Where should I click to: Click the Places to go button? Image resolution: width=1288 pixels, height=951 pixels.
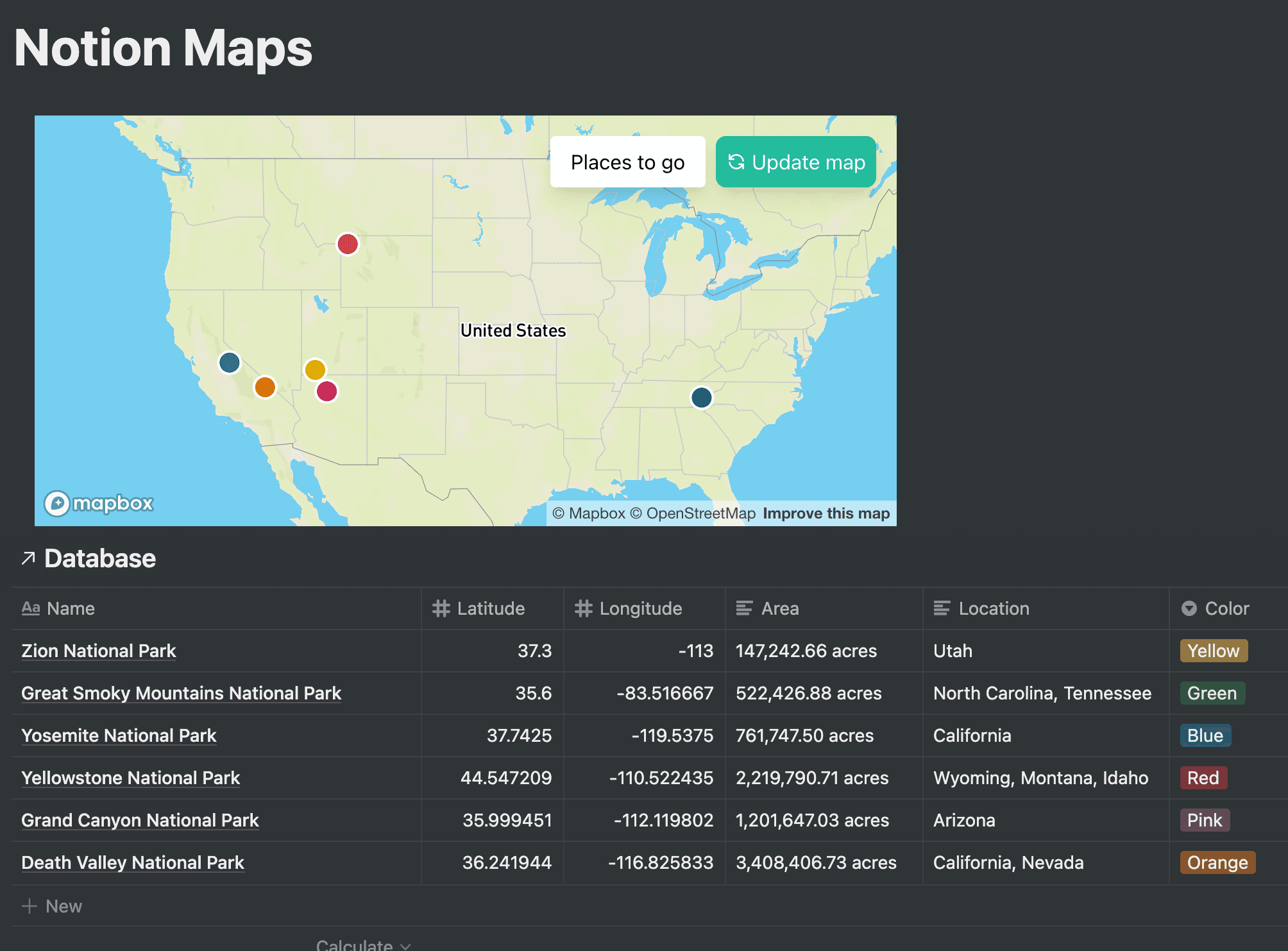627,162
